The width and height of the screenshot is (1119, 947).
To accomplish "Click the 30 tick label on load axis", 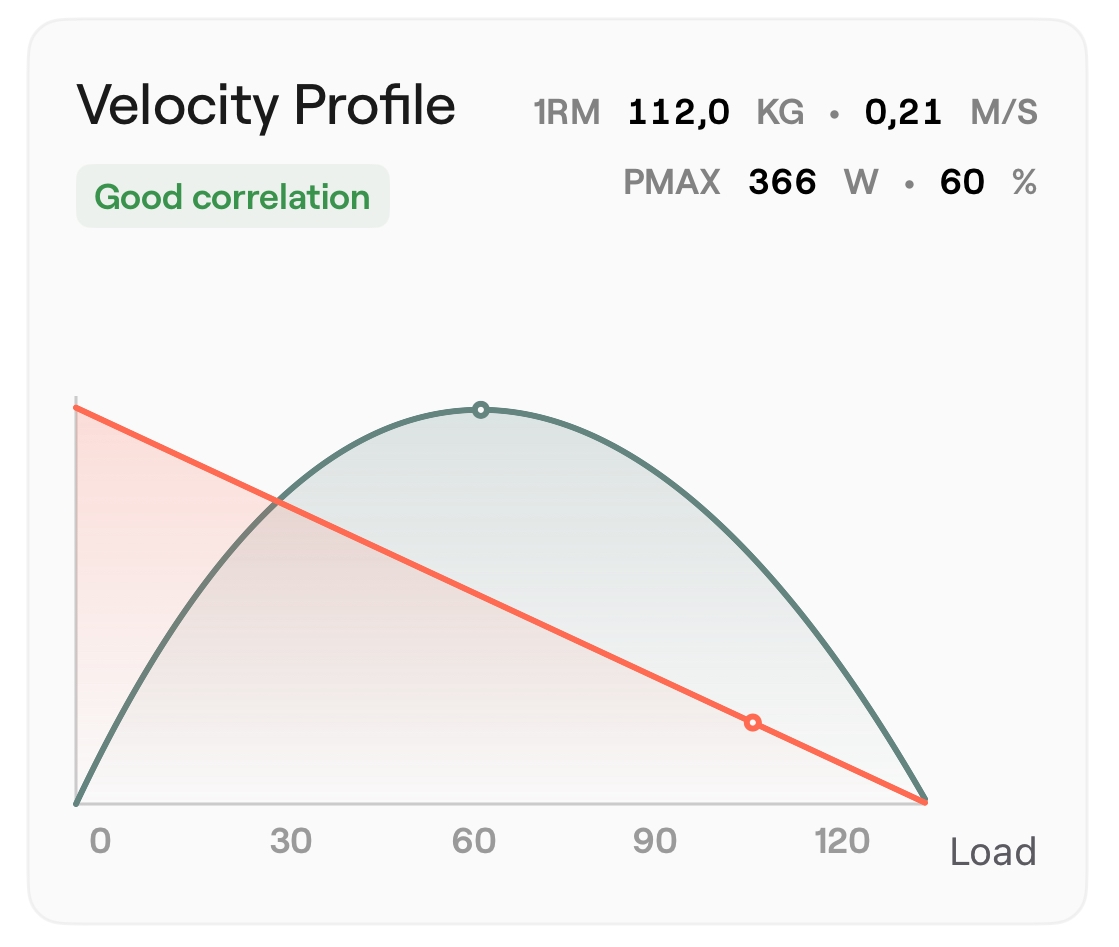I will point(291,841).
